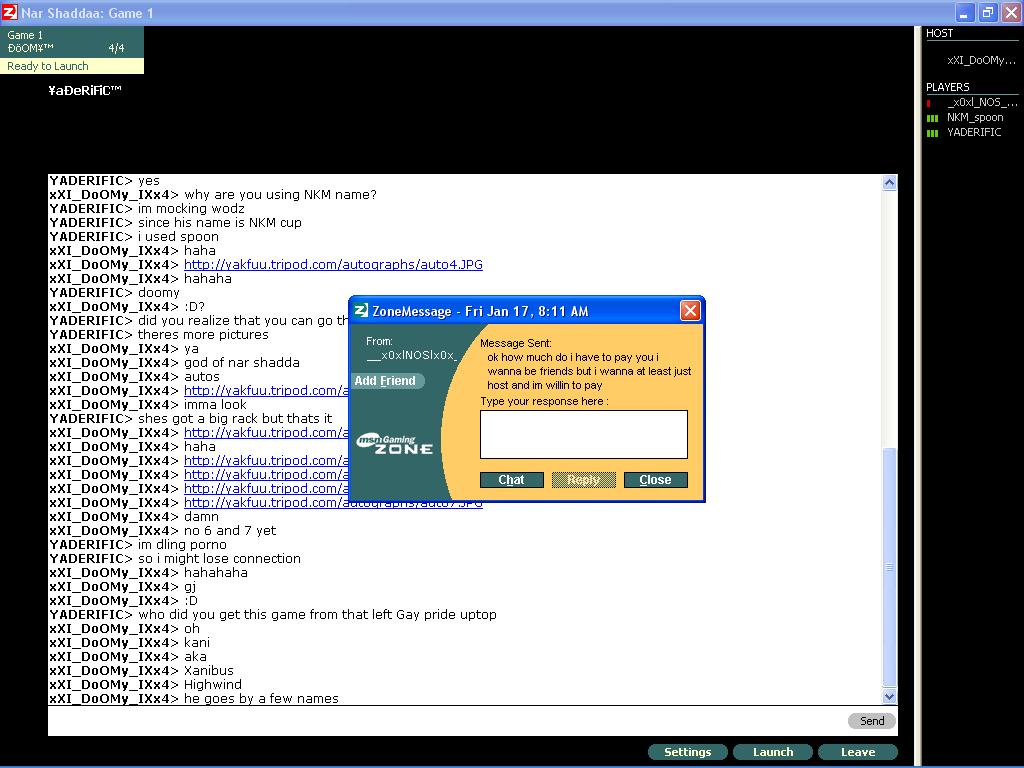
Task: Close the ZoneMessage popup with the red X
Action: (x=690, y=311)
